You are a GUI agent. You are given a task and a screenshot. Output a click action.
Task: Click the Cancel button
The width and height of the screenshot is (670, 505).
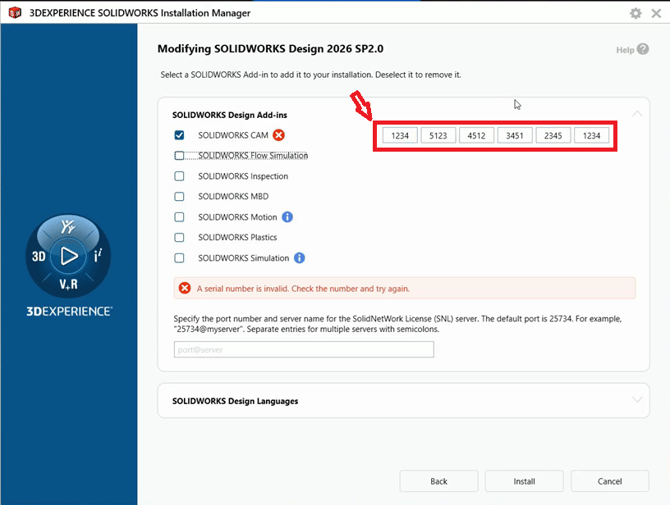tap(610, 481)
